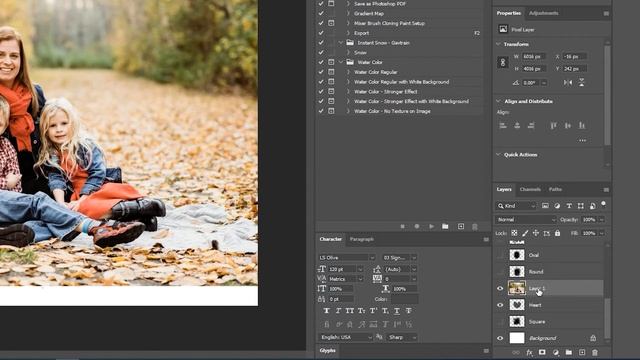Image resolution: width=640 pixels, height=360 pixels.
Task: Create new fill or adjustment layer
Action: (x=556, y=353)
